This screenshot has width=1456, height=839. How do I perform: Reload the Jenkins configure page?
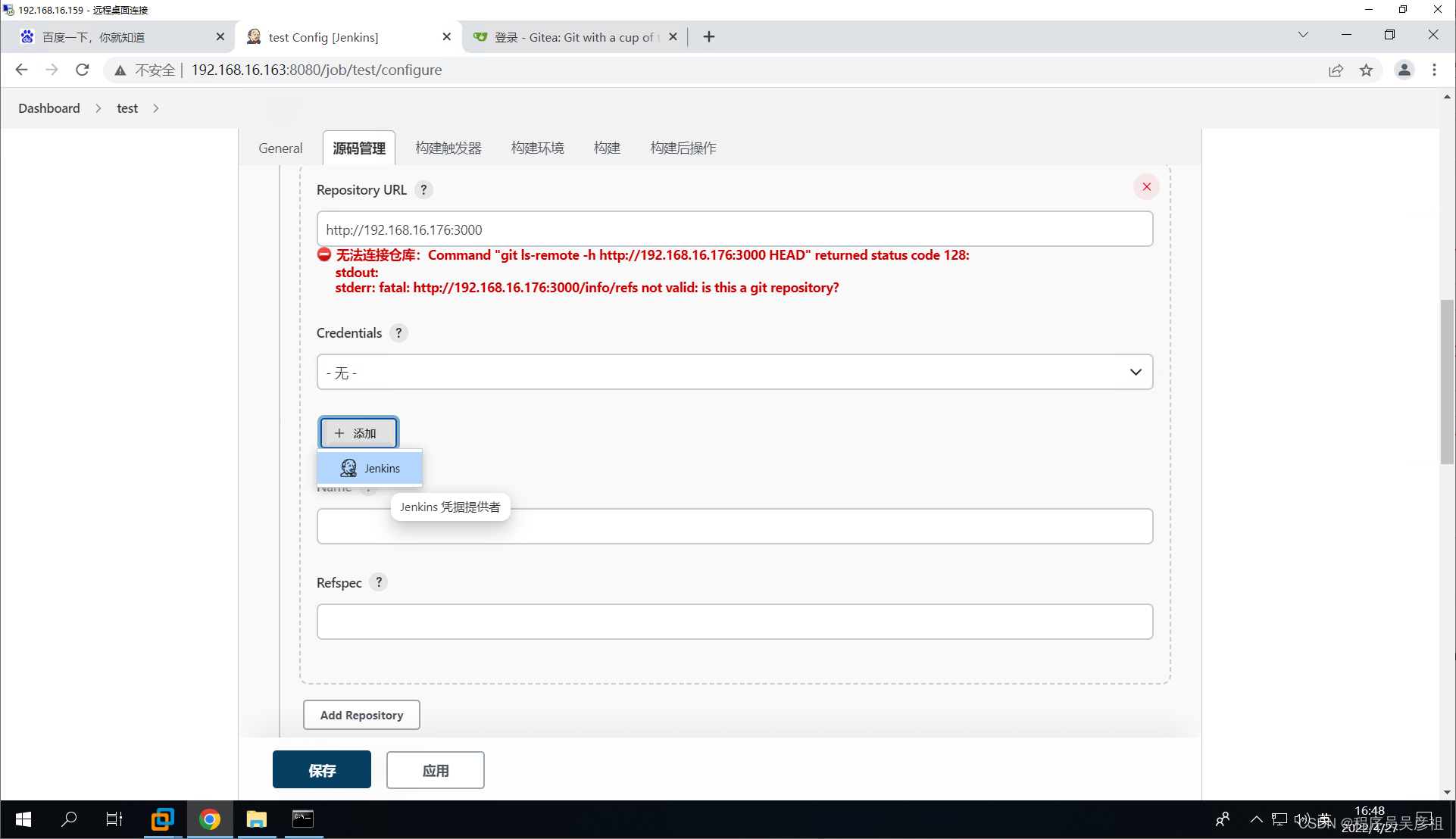83,70
